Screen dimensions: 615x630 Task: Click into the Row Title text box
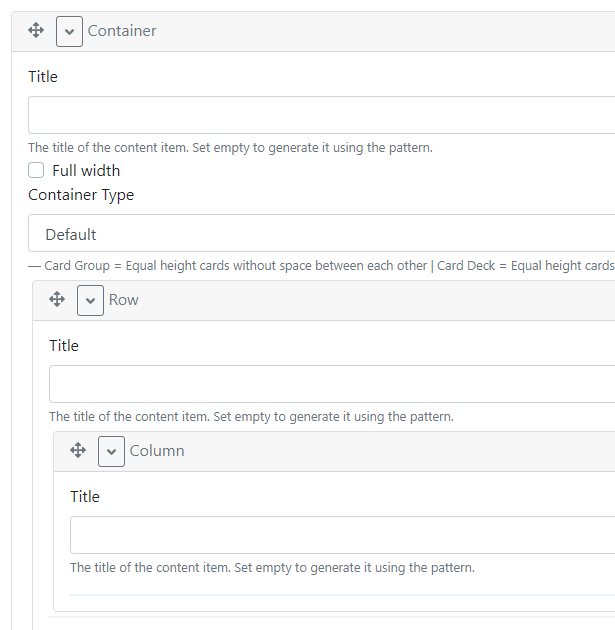pos(331,384)
